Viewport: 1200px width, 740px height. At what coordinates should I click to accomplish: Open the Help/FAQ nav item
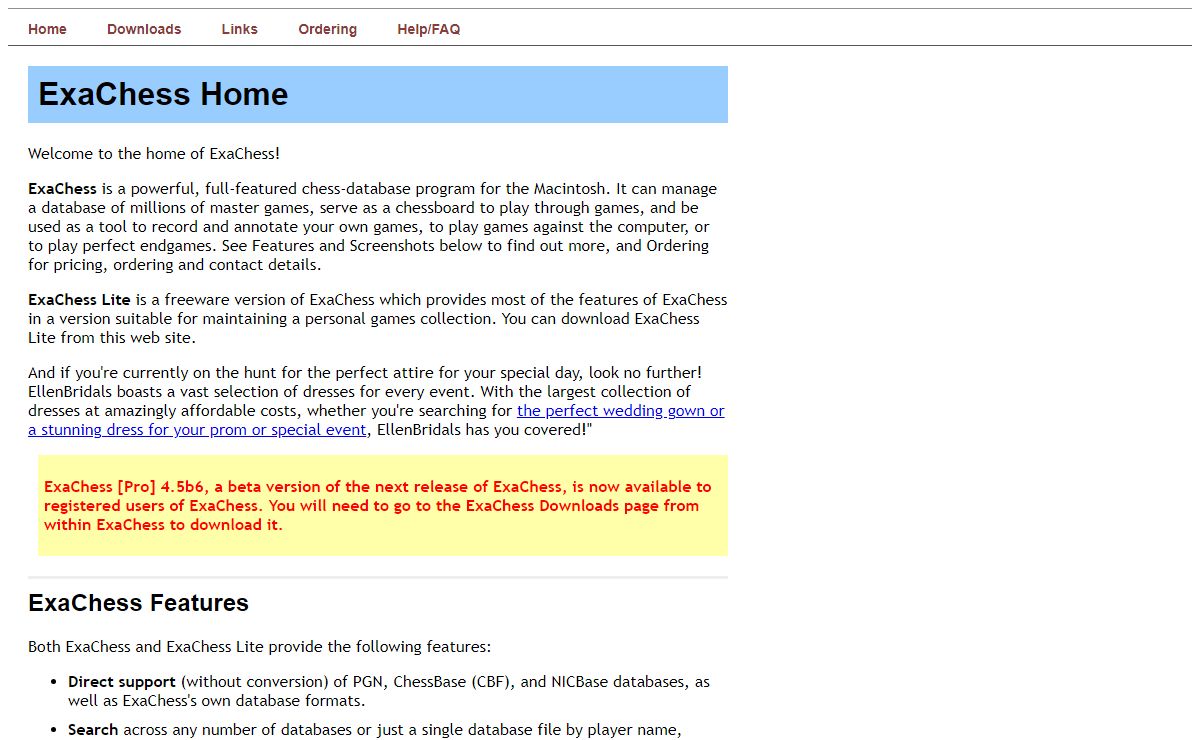pos(429,29)
